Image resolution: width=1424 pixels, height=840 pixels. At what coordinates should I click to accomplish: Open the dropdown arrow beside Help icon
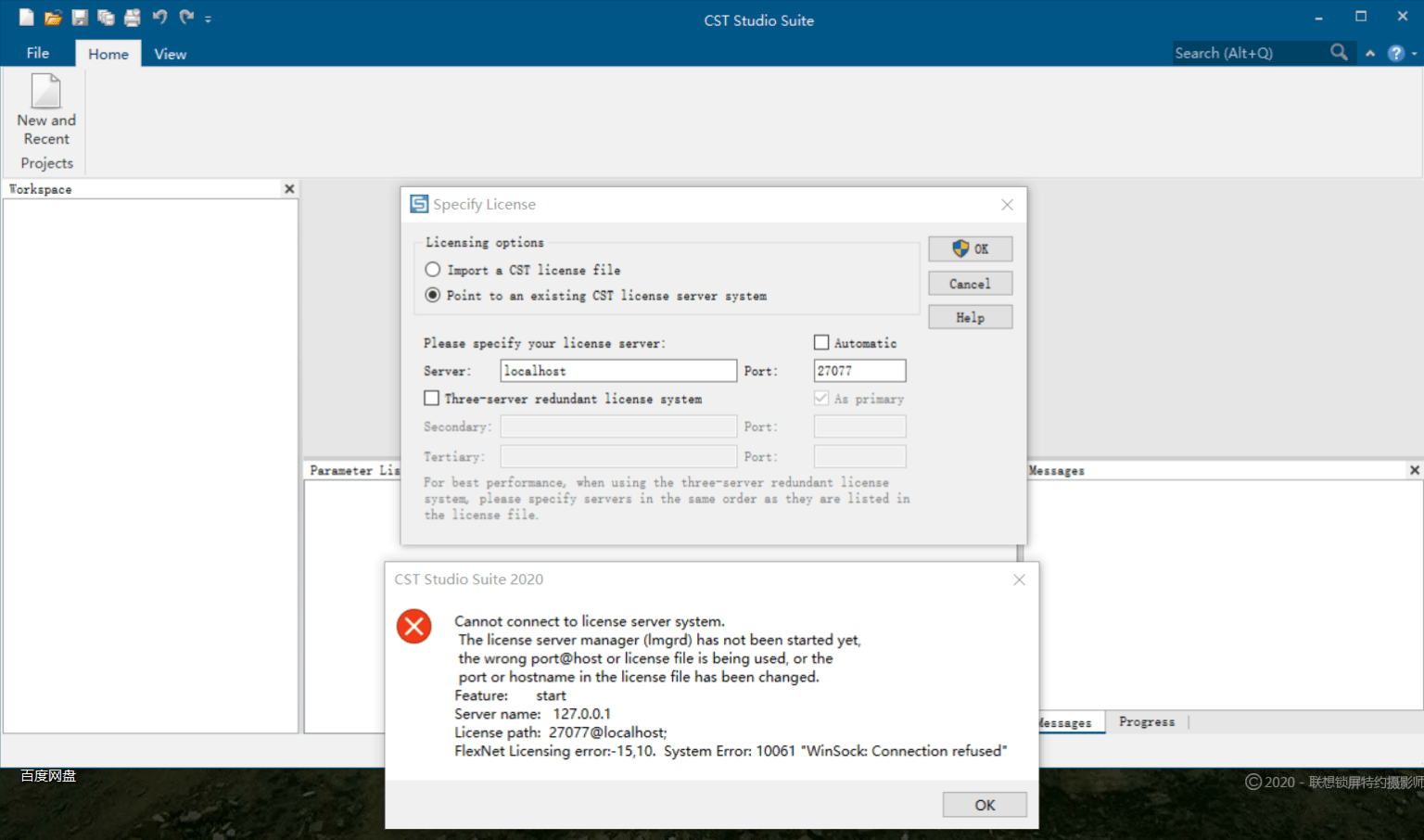click(1414, 54)
